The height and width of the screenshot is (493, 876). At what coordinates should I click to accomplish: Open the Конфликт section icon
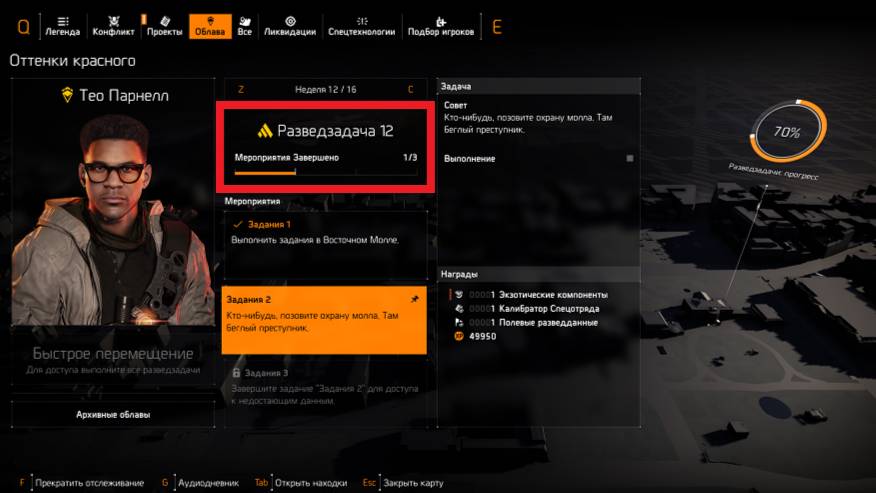pyautogui.click(x=113, y=21)
